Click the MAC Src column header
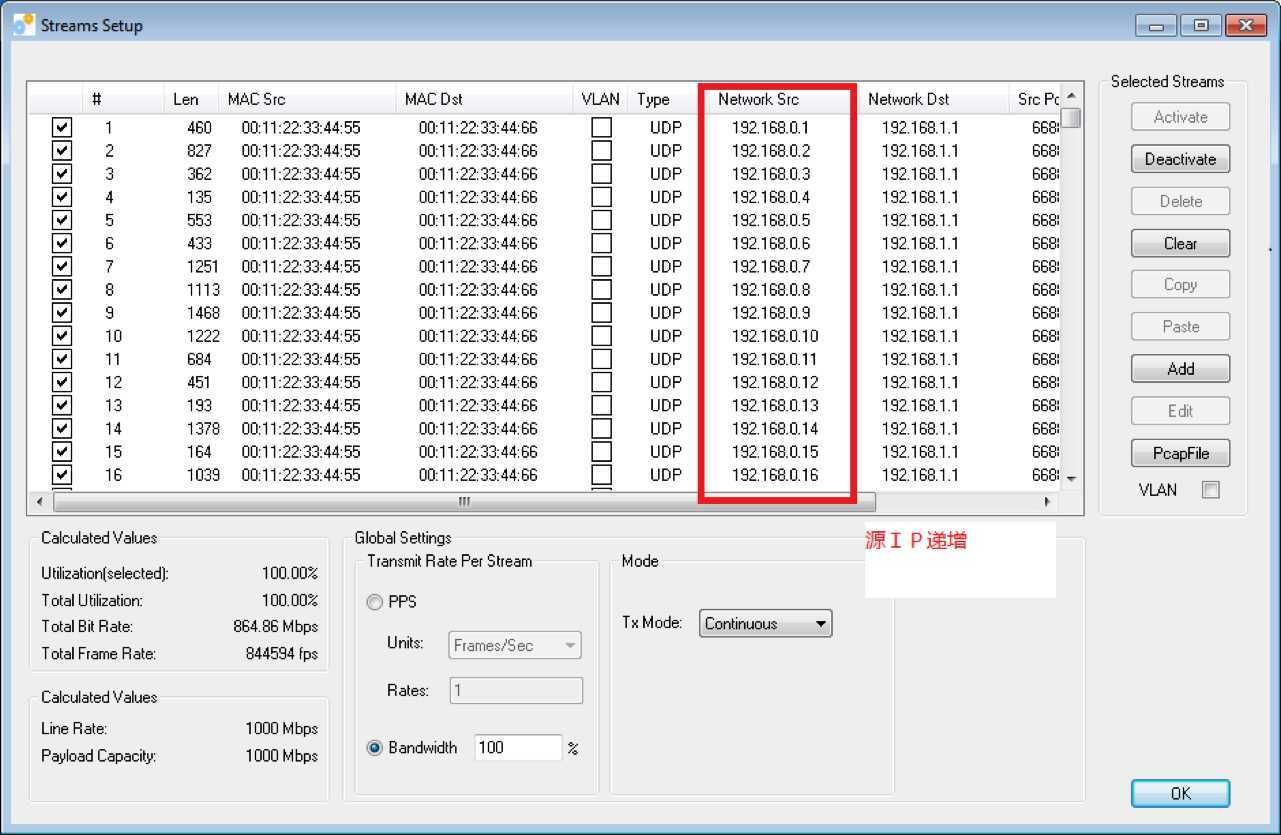The width and height of the screenshot is (1281, 835). pos(307,99)
